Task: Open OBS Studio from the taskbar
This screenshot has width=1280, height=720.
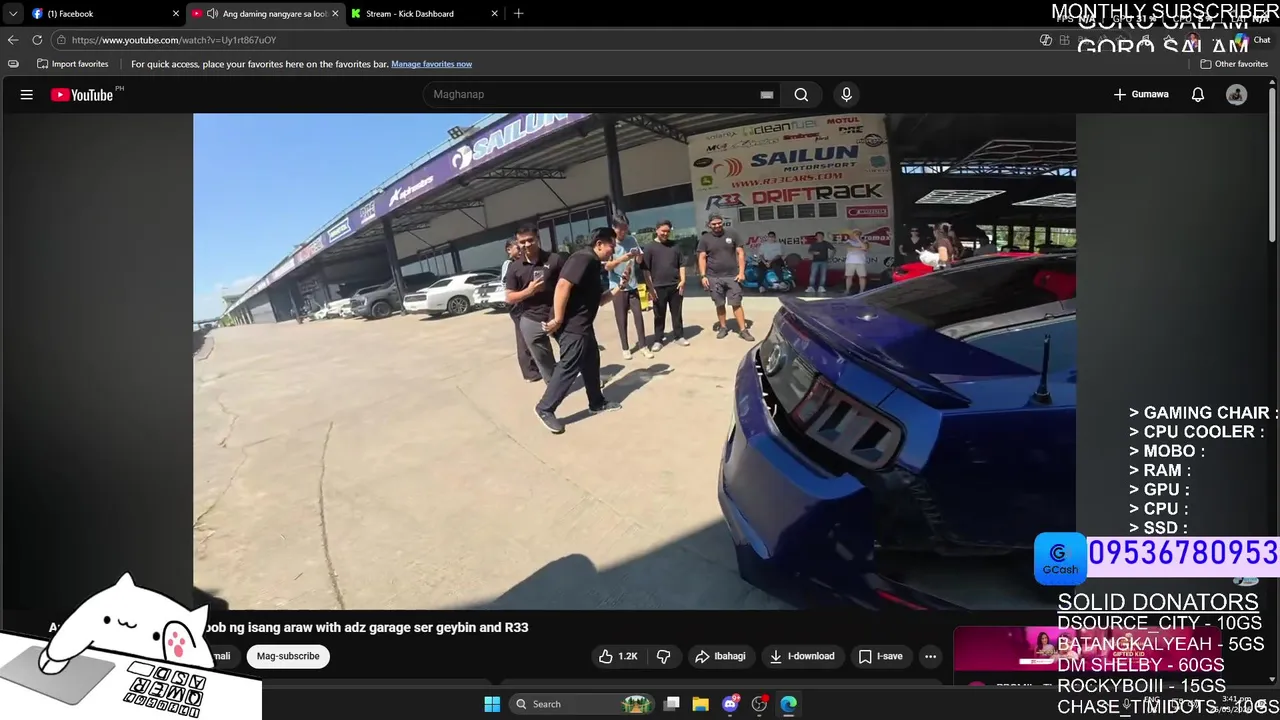Action: (759, 704)
